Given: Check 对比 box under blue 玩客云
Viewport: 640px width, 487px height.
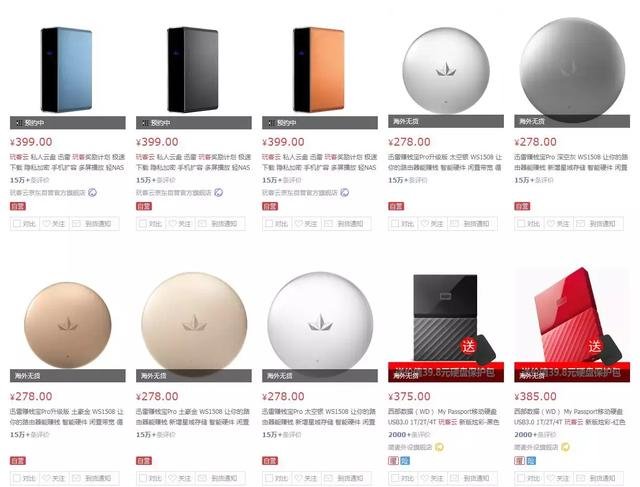Looking at the screenshot, I should [x=17, y=224].
